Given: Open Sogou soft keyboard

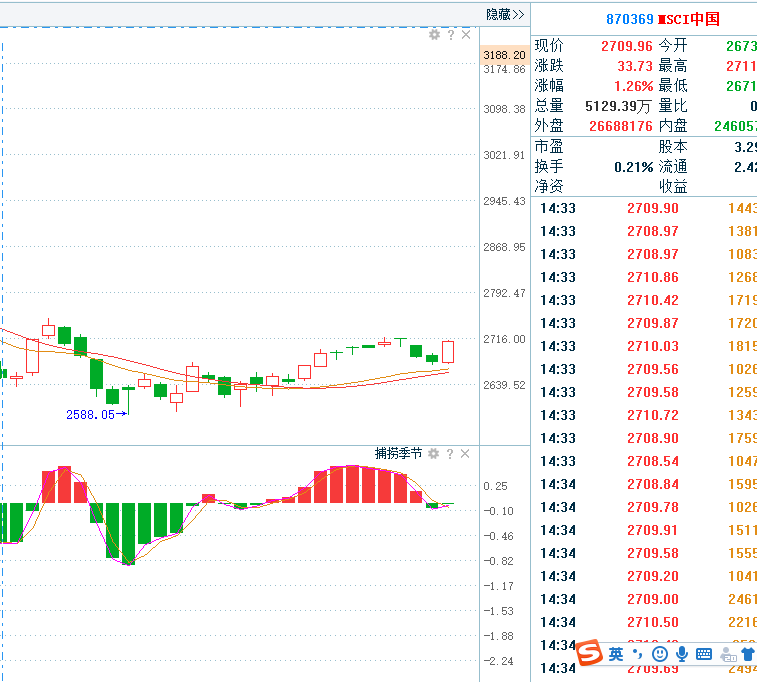Looking at the screenshot, I should click(x=704, y=654).
